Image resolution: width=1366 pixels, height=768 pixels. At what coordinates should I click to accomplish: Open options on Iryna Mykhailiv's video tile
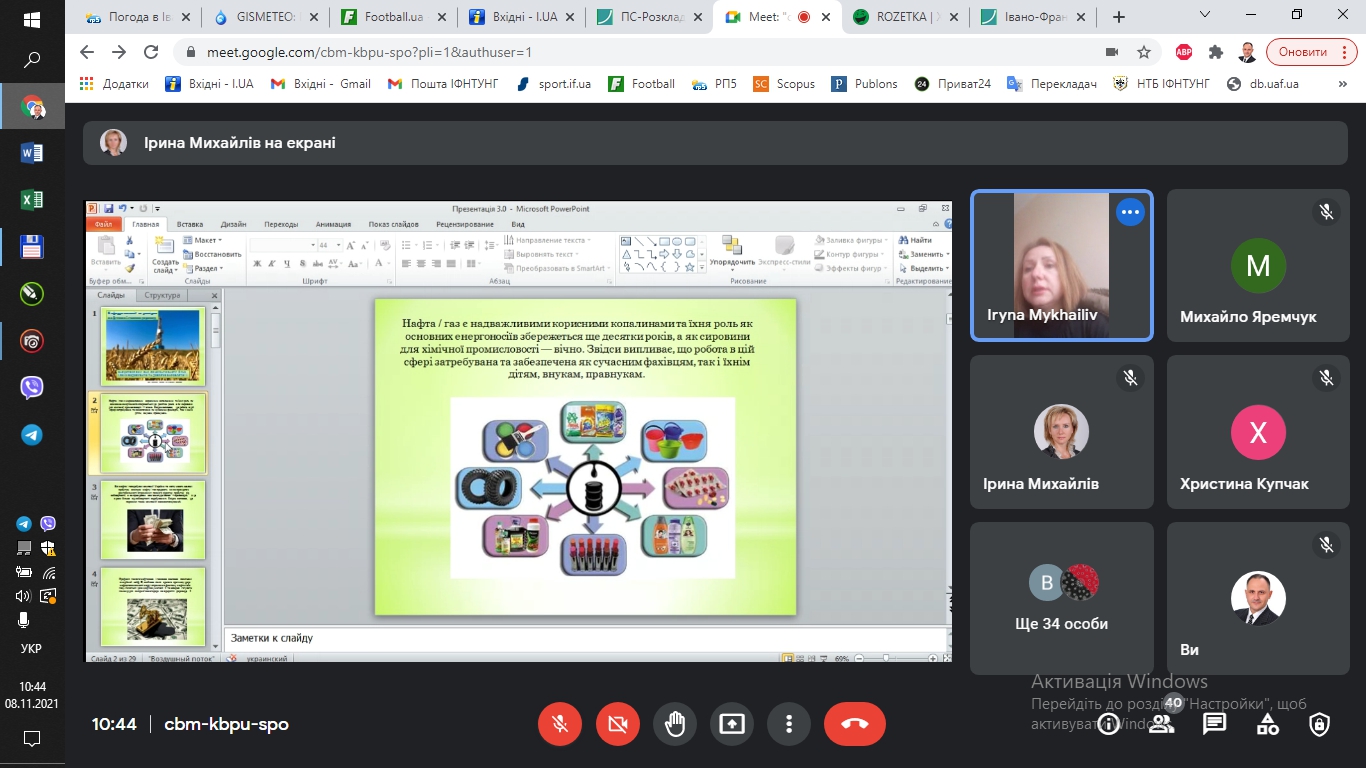1130,212
